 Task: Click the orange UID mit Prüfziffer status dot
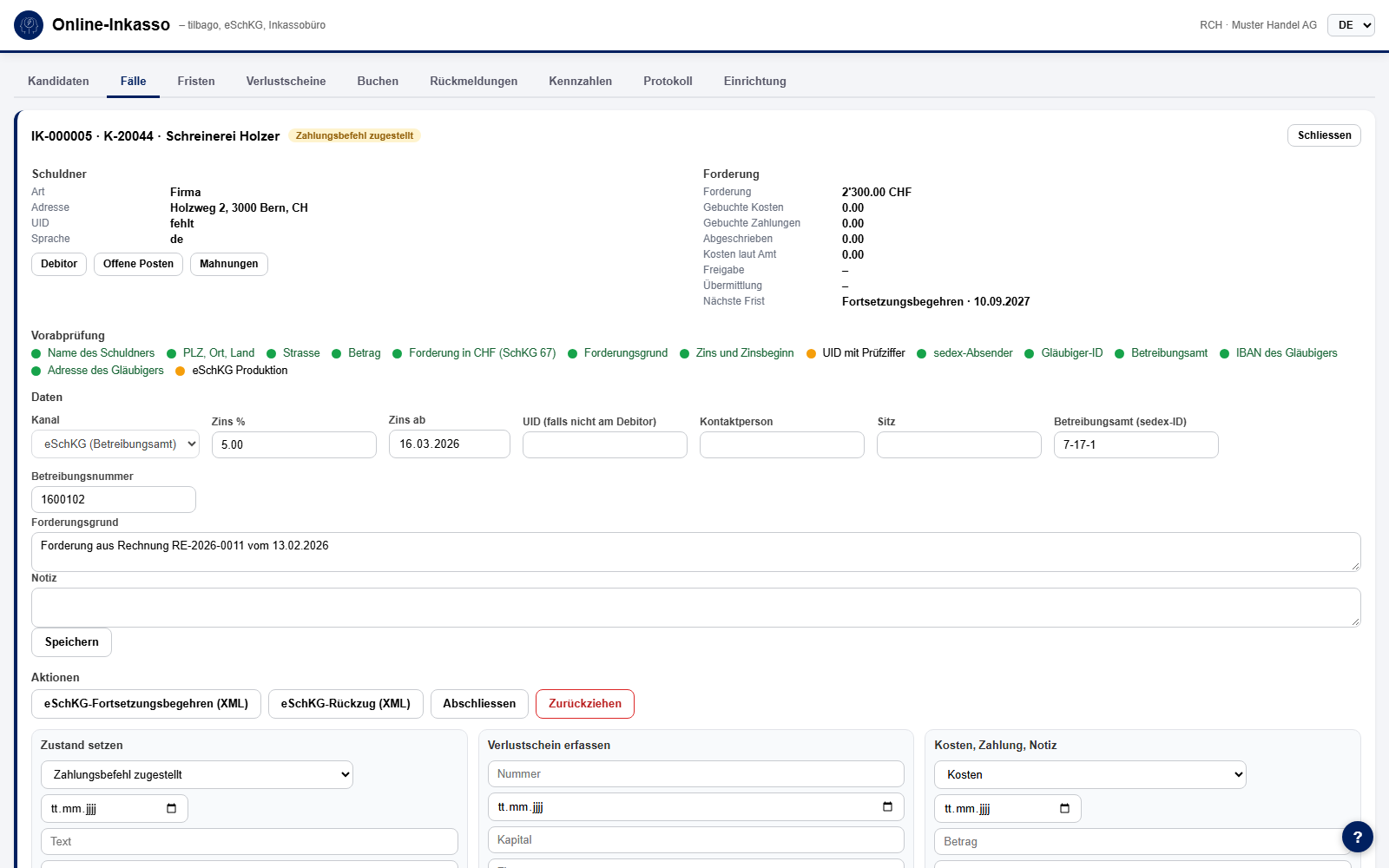(x=811, y=353)
